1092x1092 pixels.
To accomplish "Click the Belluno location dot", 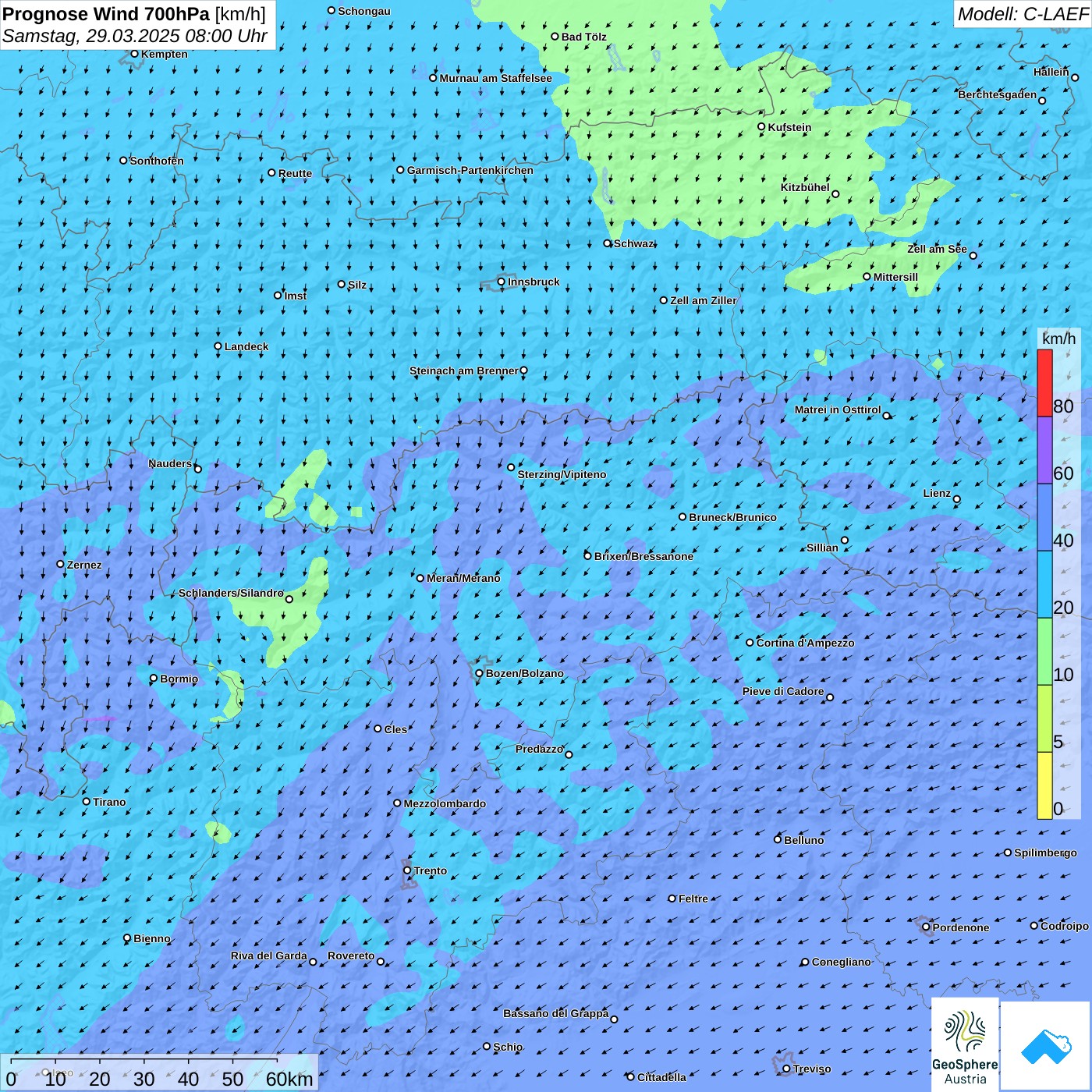I will 778,839.
